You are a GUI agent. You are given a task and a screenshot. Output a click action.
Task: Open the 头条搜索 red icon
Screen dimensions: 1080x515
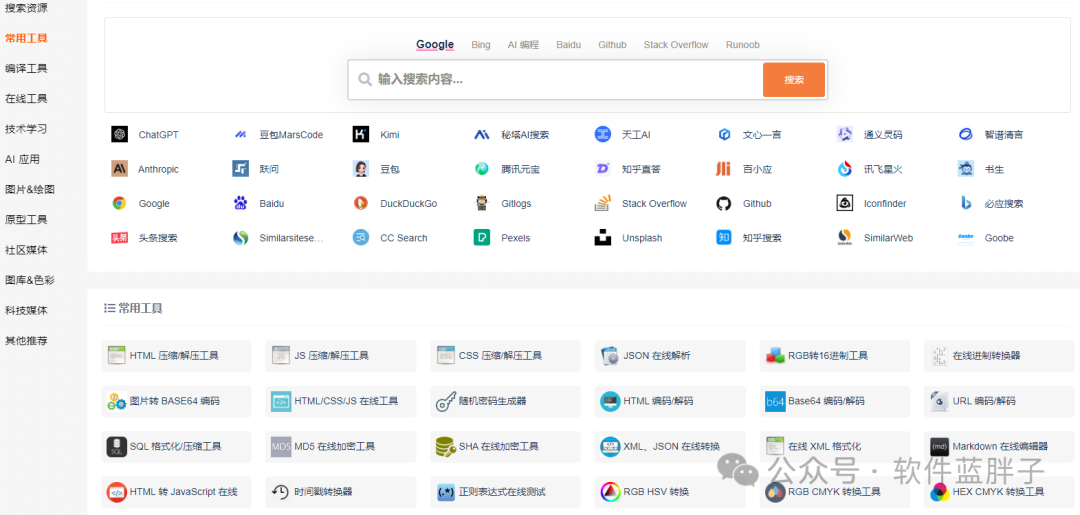pyautogui.click(x=119, y=238)
